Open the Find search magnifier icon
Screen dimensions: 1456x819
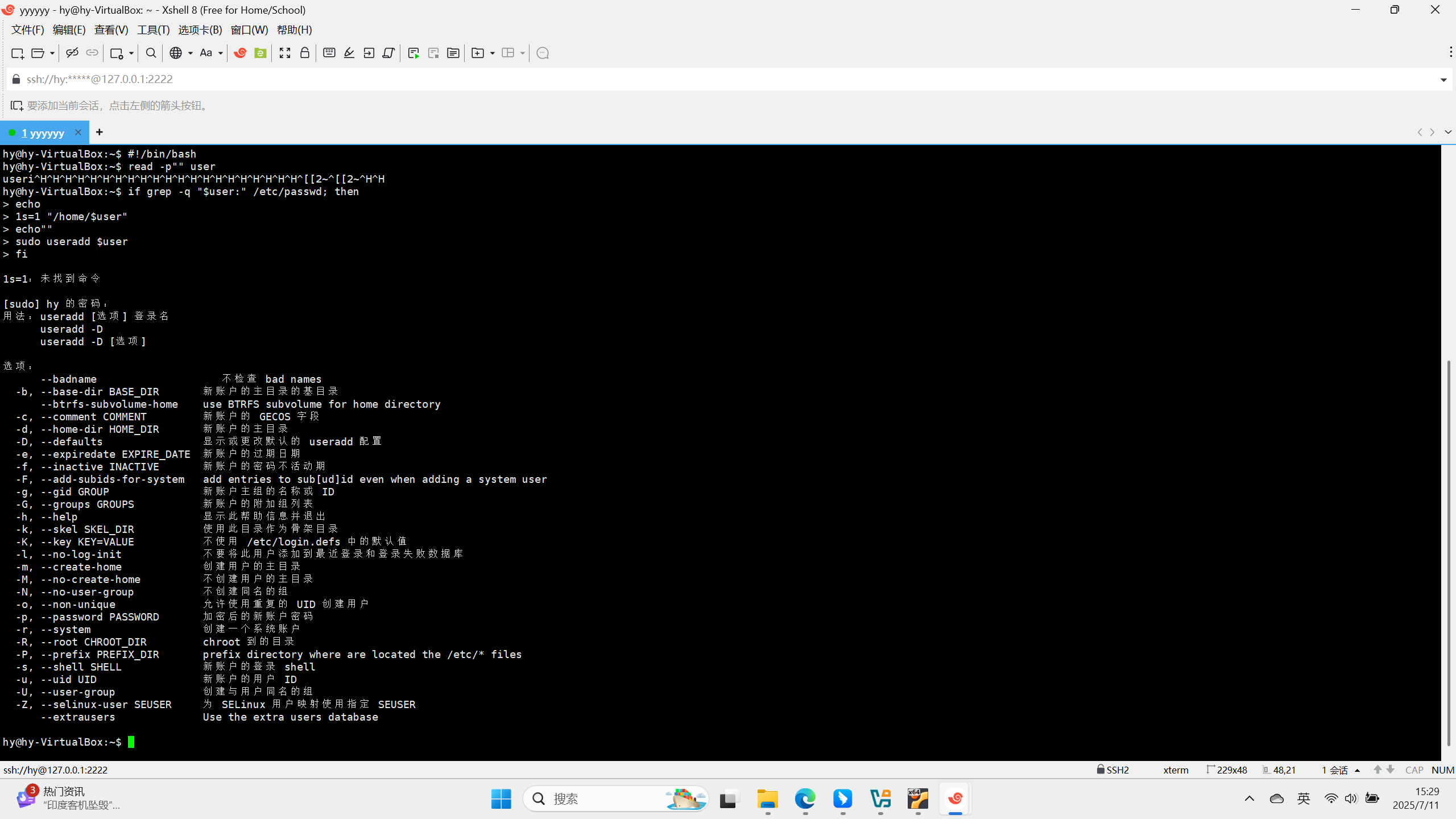(x=151, y=53)
